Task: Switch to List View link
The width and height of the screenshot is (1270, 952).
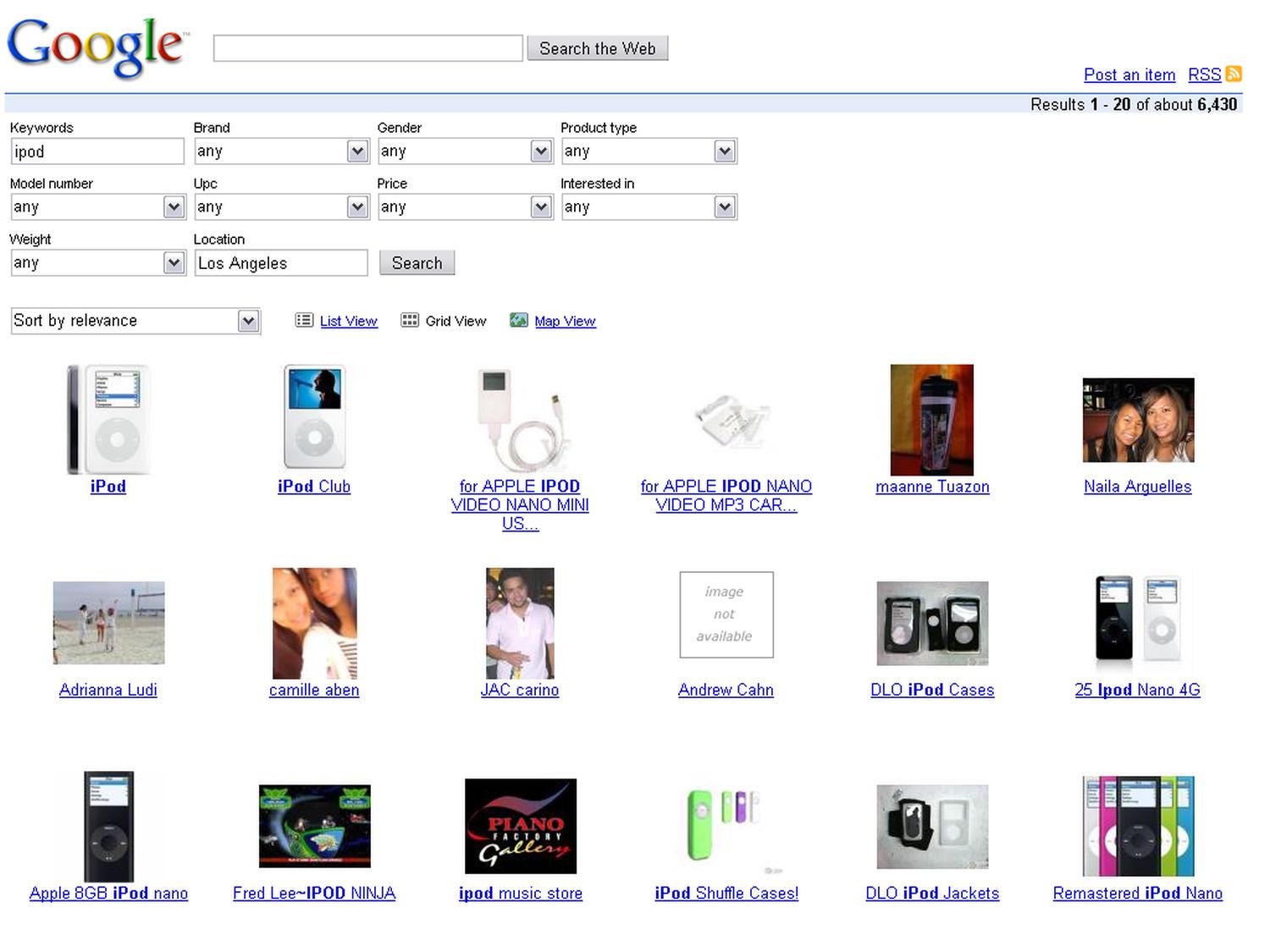Action: tap(348, 322)
